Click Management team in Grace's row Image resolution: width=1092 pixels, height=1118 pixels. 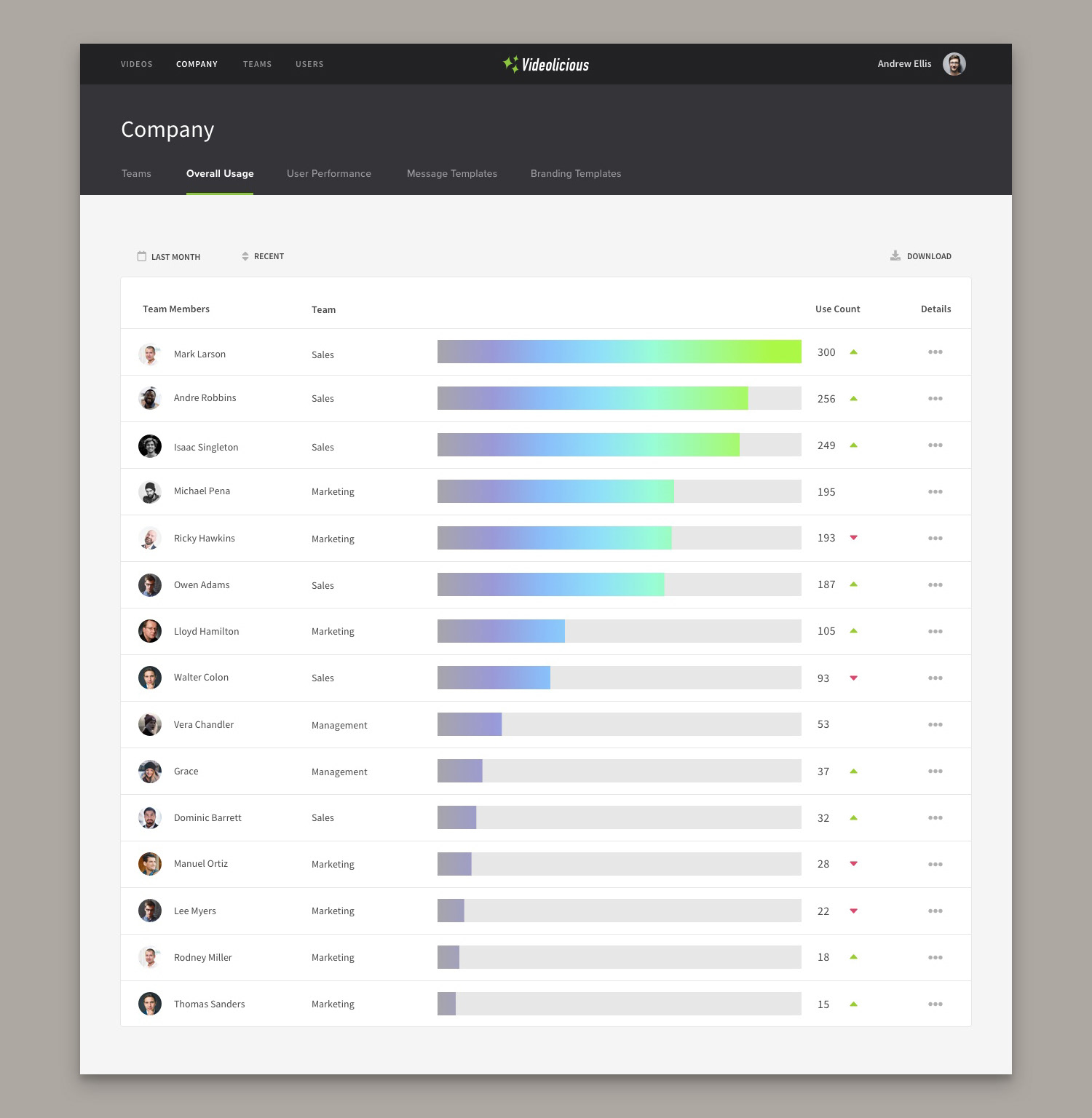click(x=339, y=772)
